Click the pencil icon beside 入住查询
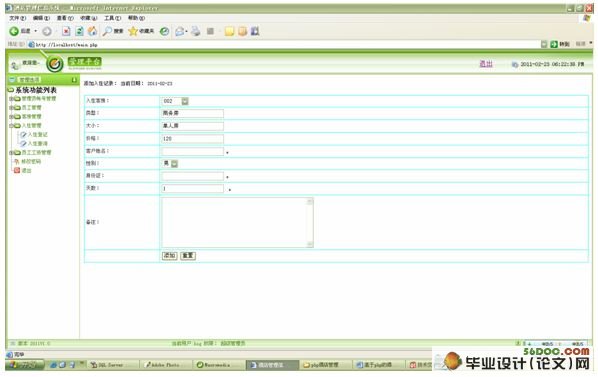The image size is (598, 377). tap(23, 144)
